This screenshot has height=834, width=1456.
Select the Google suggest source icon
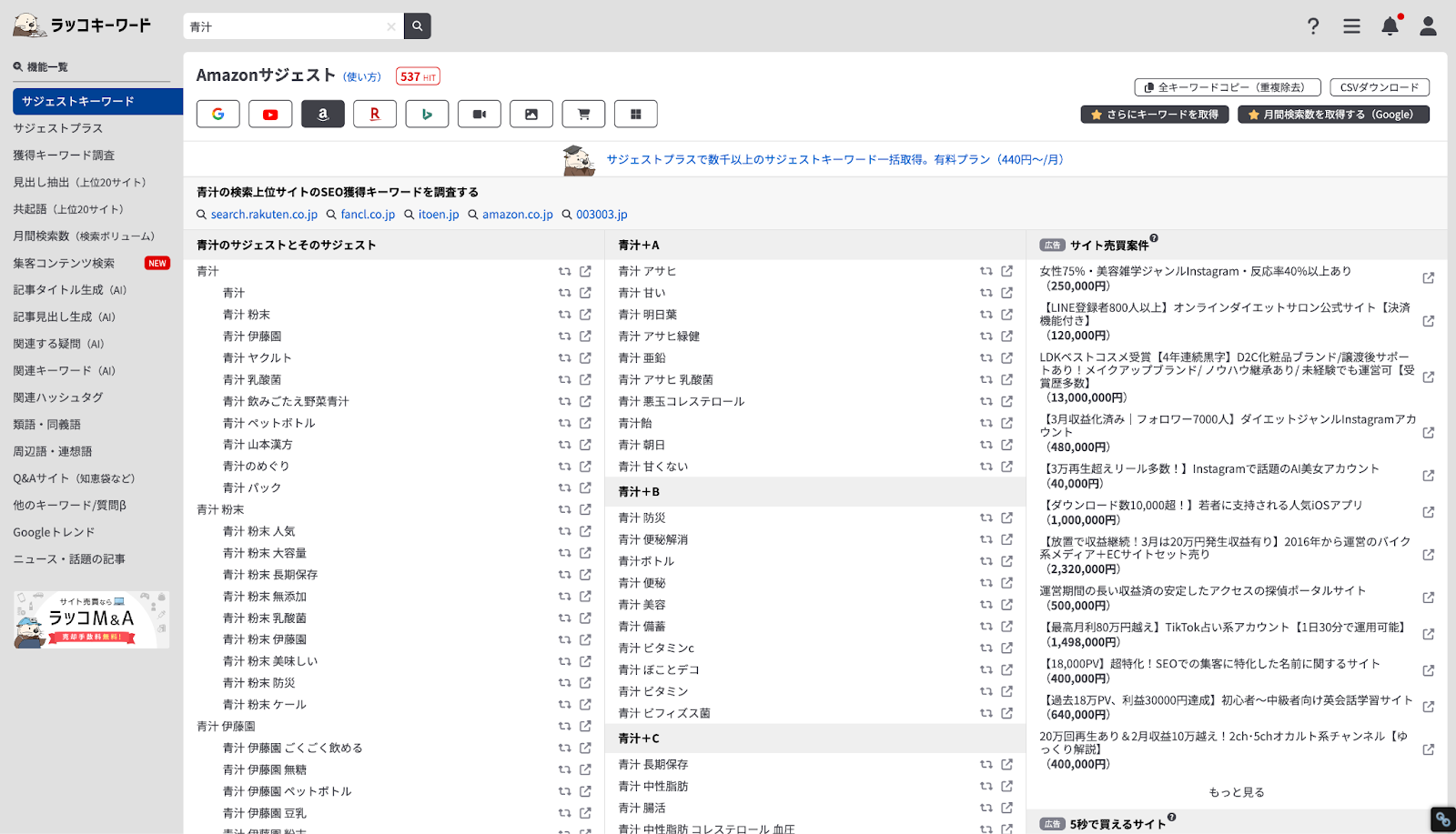coord(218,114)
